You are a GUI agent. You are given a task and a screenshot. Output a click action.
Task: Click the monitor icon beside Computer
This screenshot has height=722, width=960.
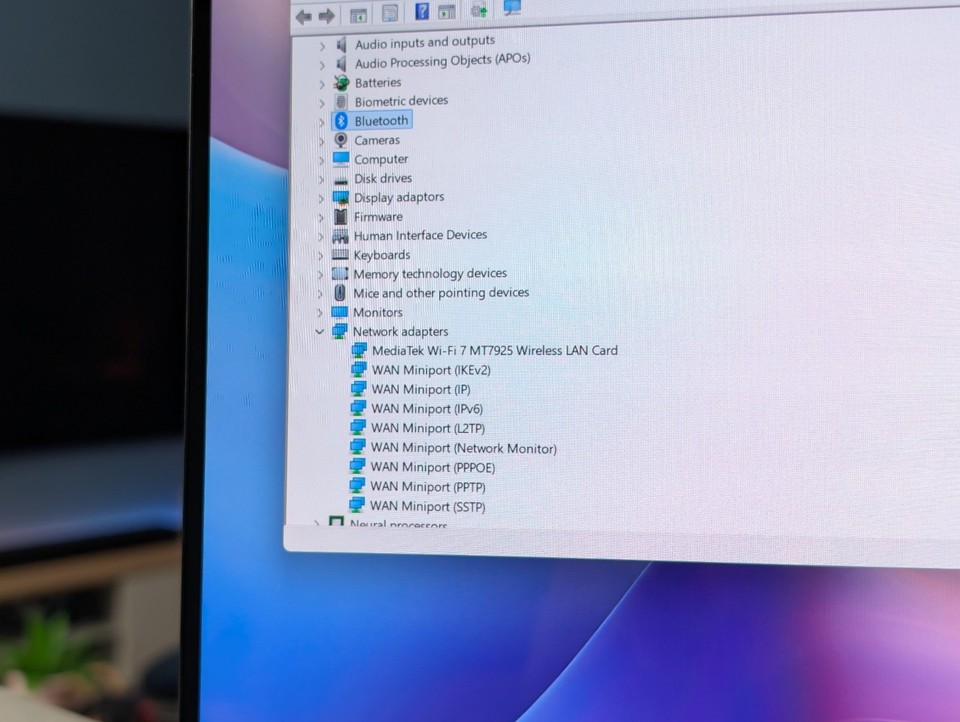click(x=341, y=159)
